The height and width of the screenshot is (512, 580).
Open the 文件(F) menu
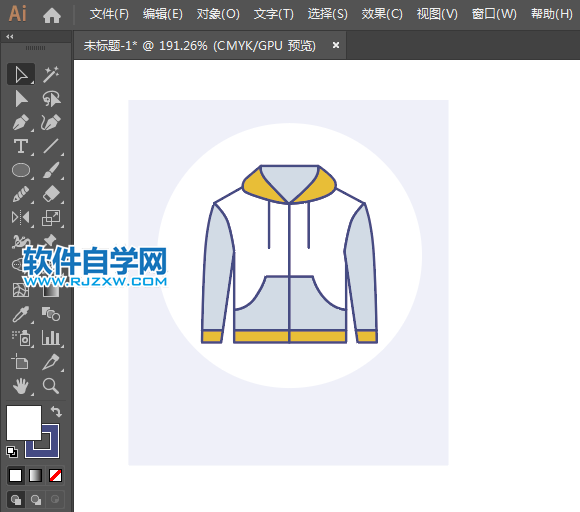pyautogui.click(x=109, y=14)
